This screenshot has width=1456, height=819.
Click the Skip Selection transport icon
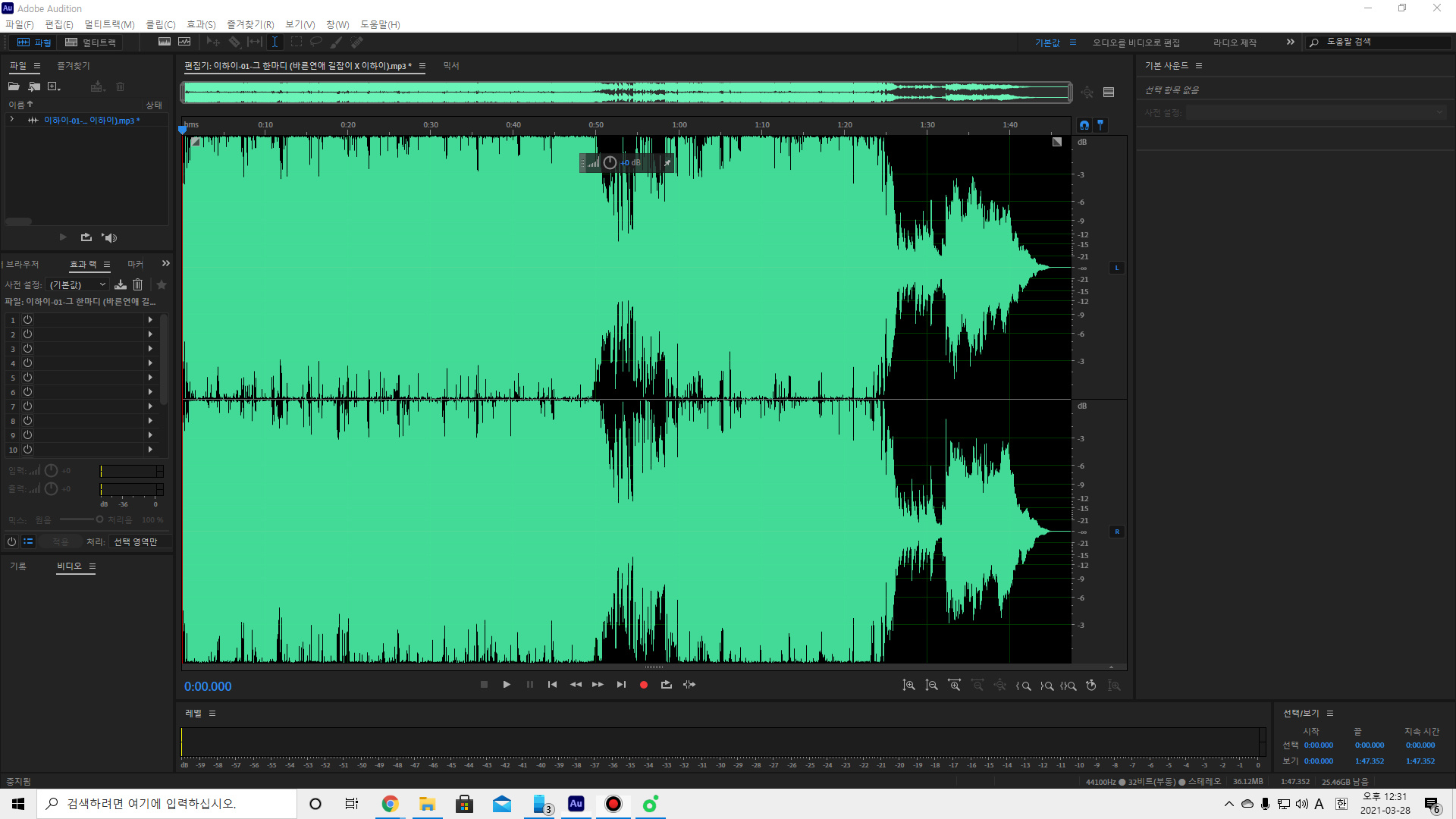tap(689, 685)
